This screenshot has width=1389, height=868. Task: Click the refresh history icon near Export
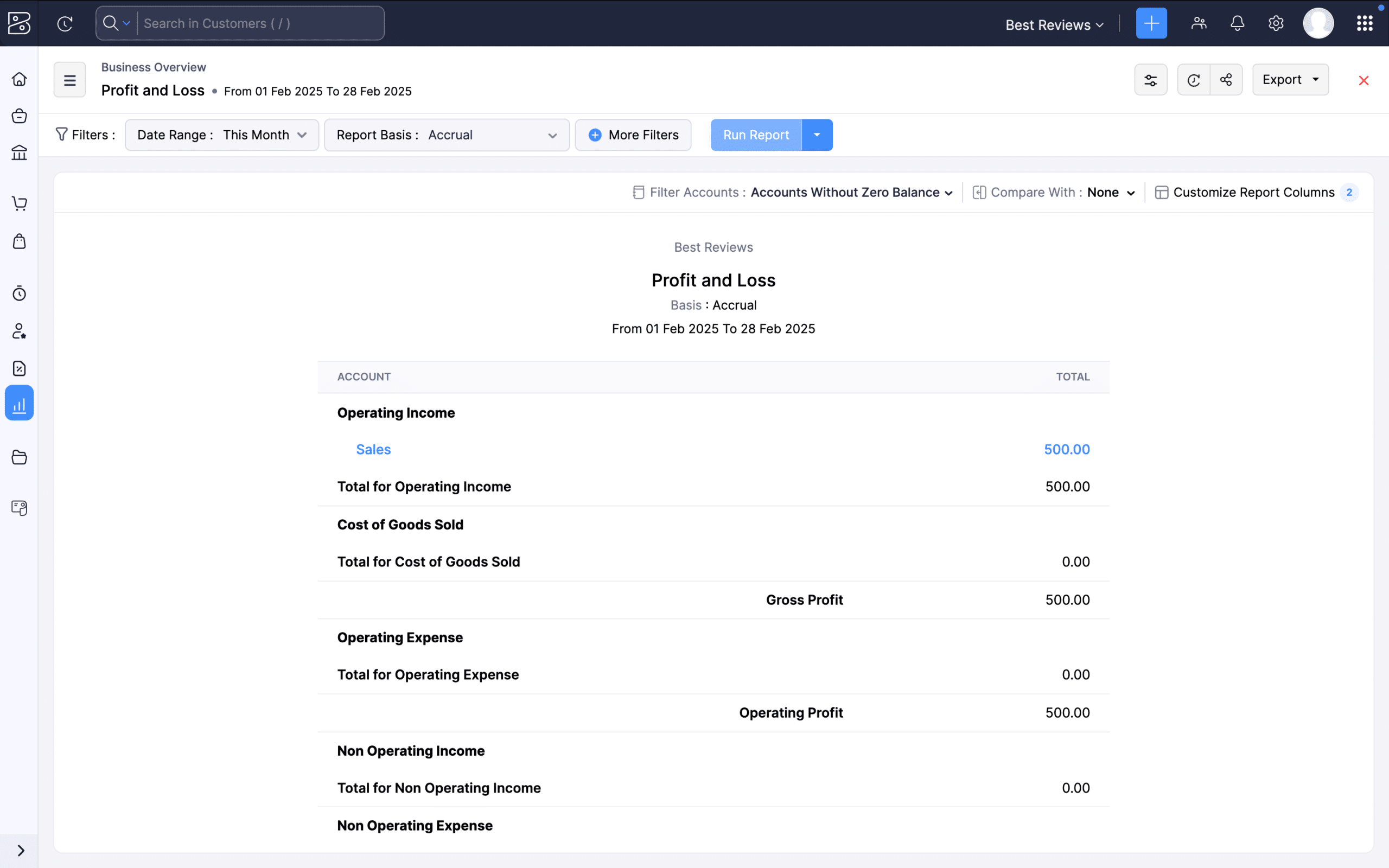[1194, 80]
